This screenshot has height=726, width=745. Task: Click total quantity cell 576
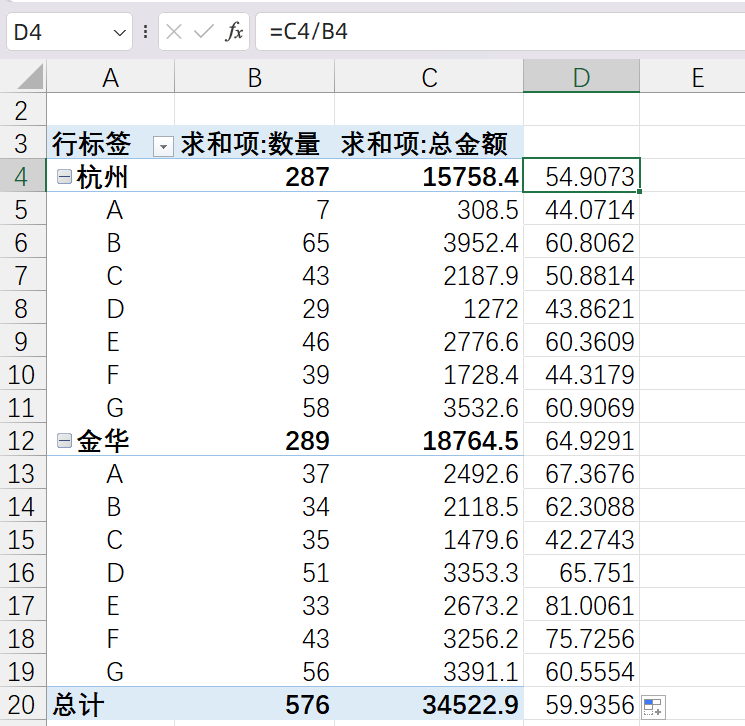click(x=255, y=704)
